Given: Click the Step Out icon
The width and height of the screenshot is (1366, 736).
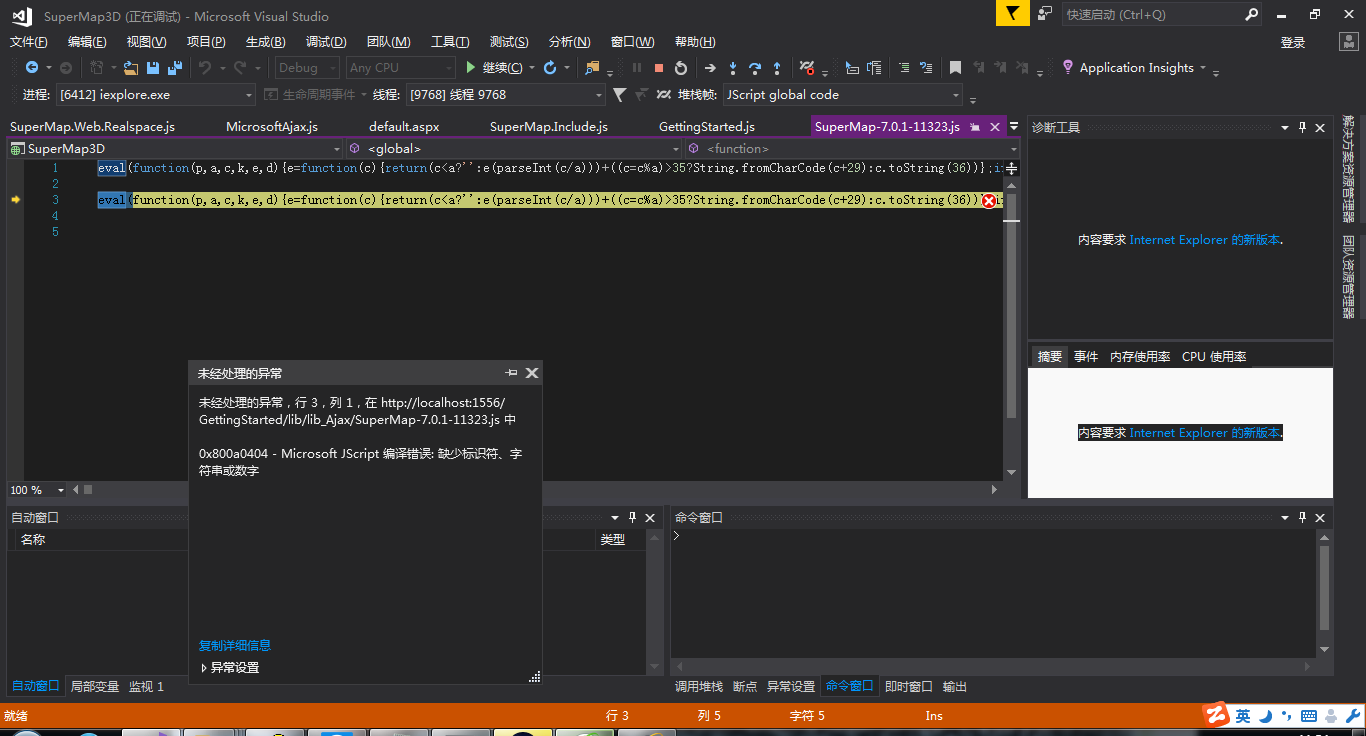Looking at the screenshot, I should click(x=777, y=68).
